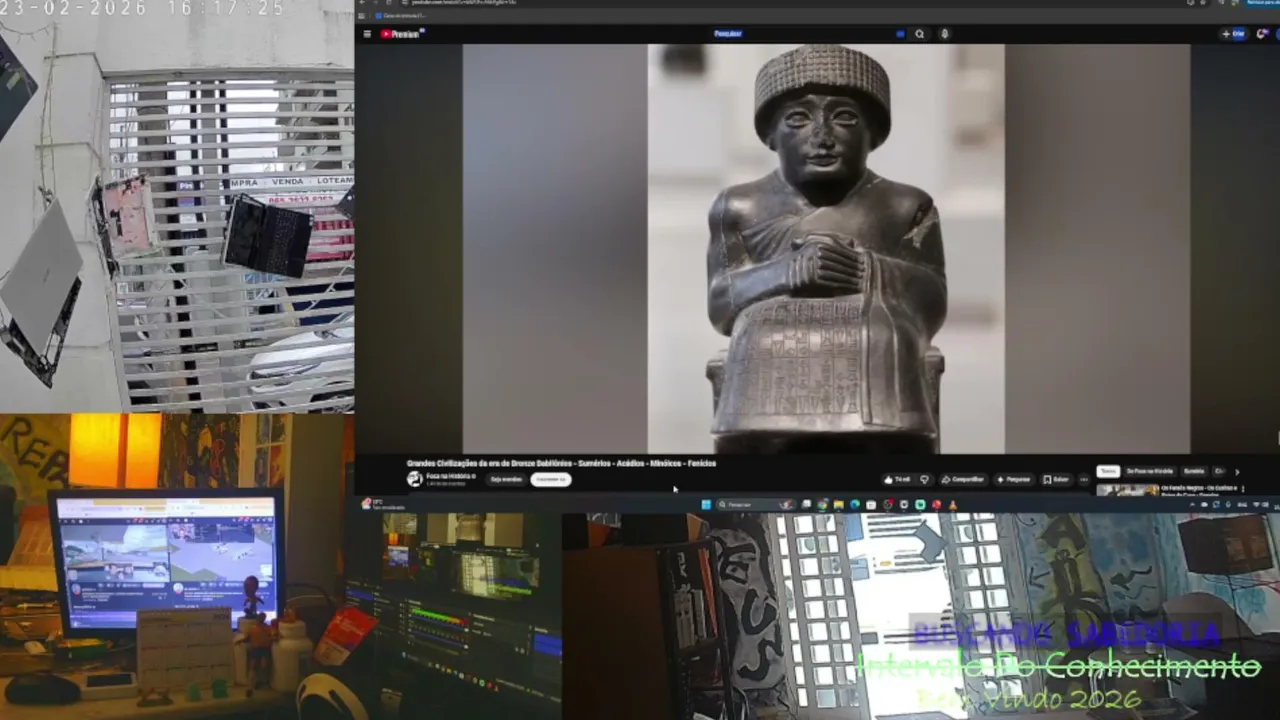Click the subscribed Inscrito button
The height and width of the screenshot is (720, 1280).
[550, 479]
